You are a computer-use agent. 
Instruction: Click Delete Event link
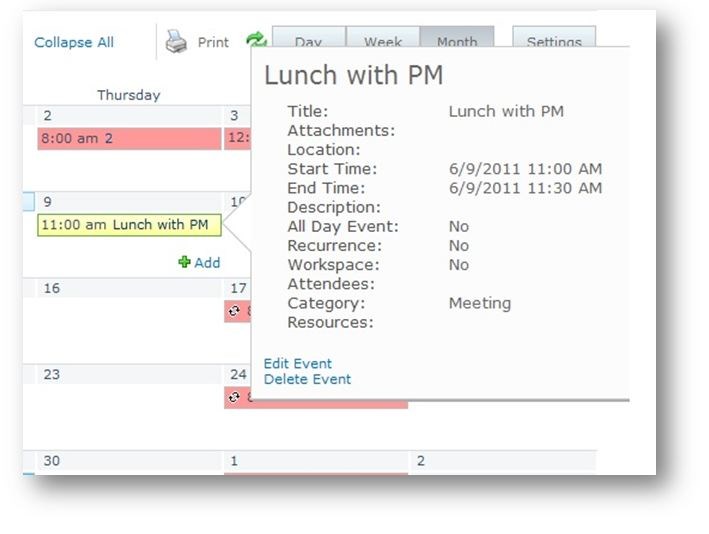coord(307,379)
